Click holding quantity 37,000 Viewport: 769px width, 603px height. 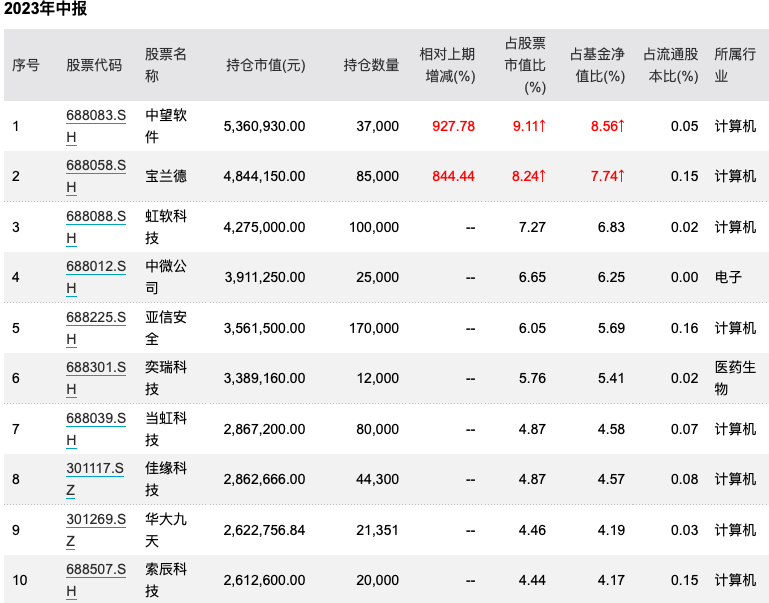[378, 126]
